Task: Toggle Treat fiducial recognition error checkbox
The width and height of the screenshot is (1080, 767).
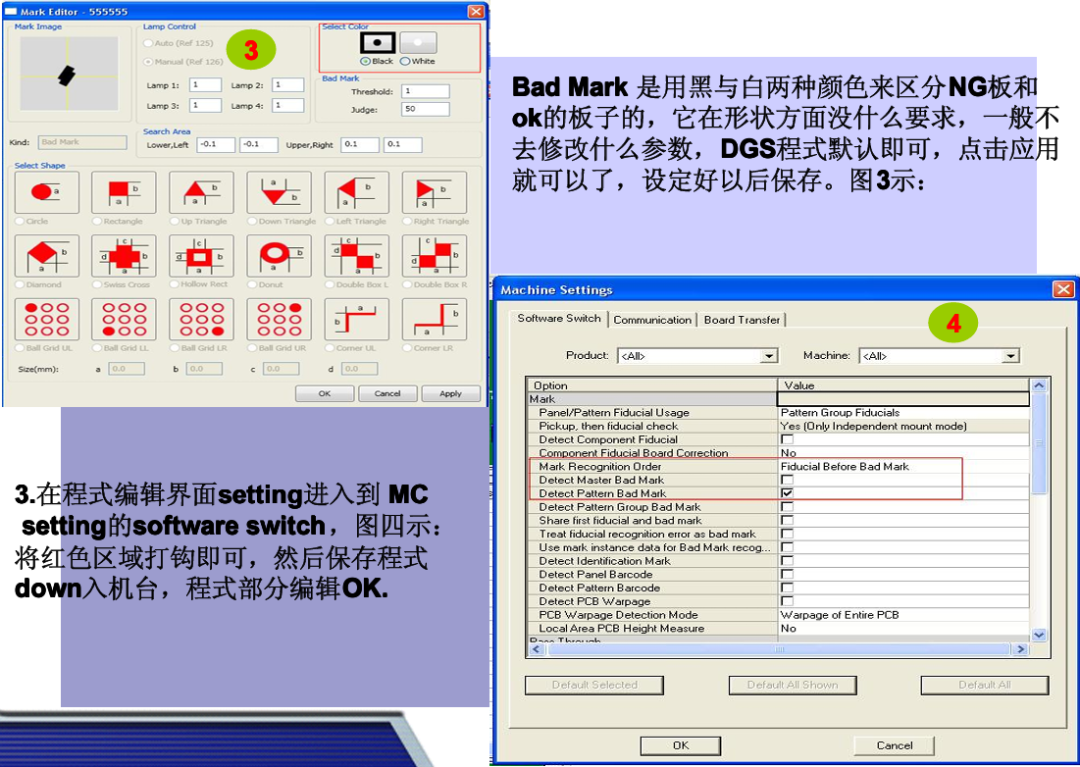Action: [787, 534]
